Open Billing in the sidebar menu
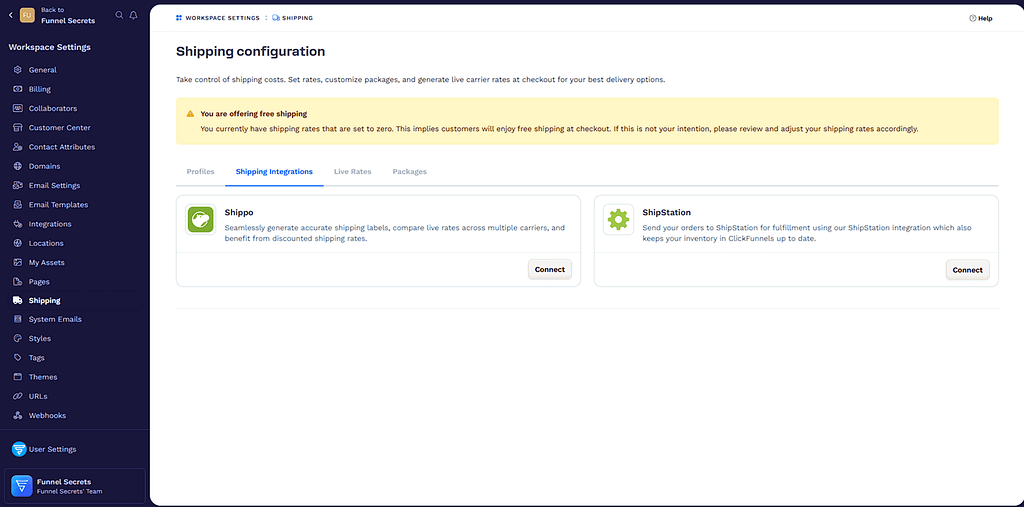The image size is (1024, 507). click(x=40, y=89)
